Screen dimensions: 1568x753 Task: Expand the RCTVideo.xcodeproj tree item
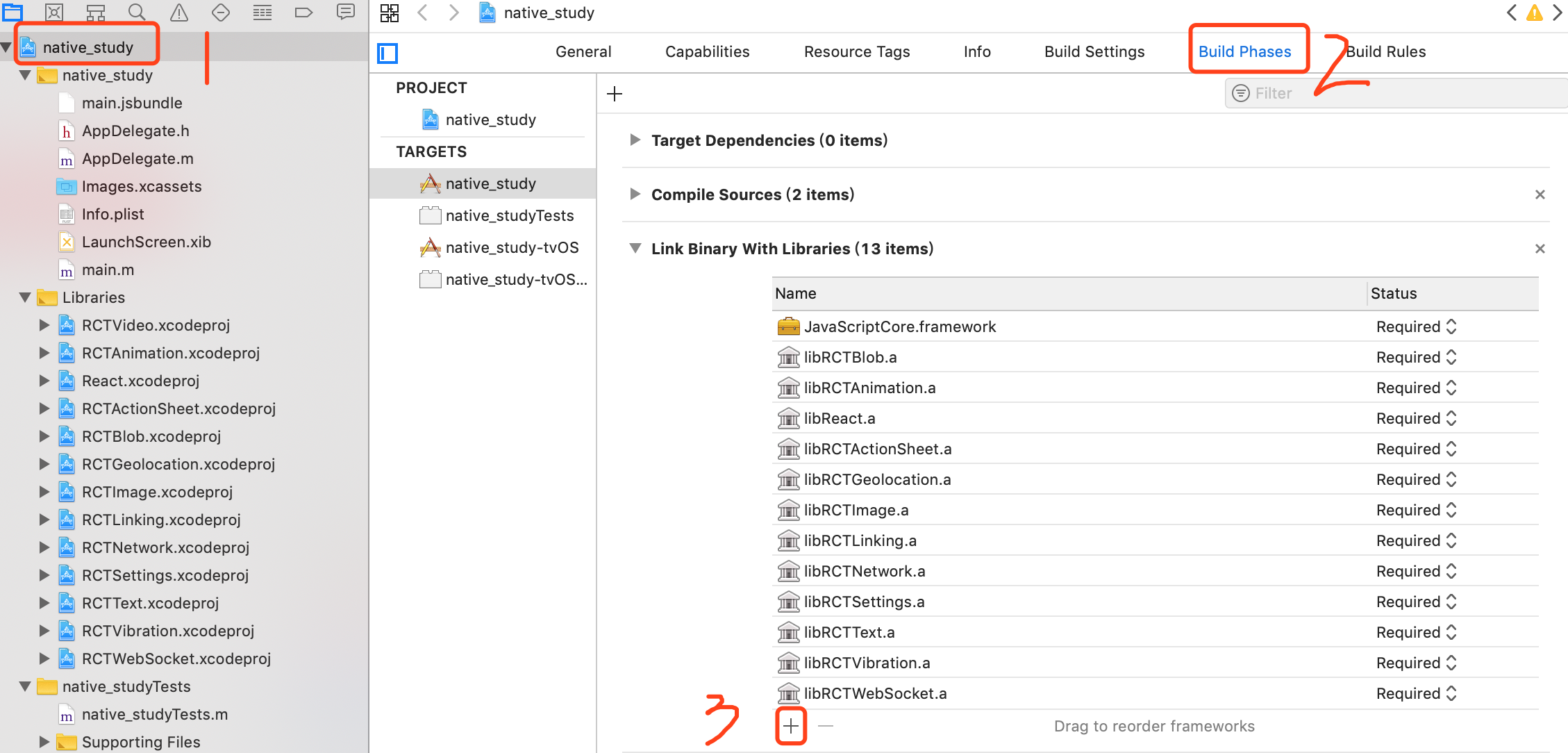[x=44, y=325]
